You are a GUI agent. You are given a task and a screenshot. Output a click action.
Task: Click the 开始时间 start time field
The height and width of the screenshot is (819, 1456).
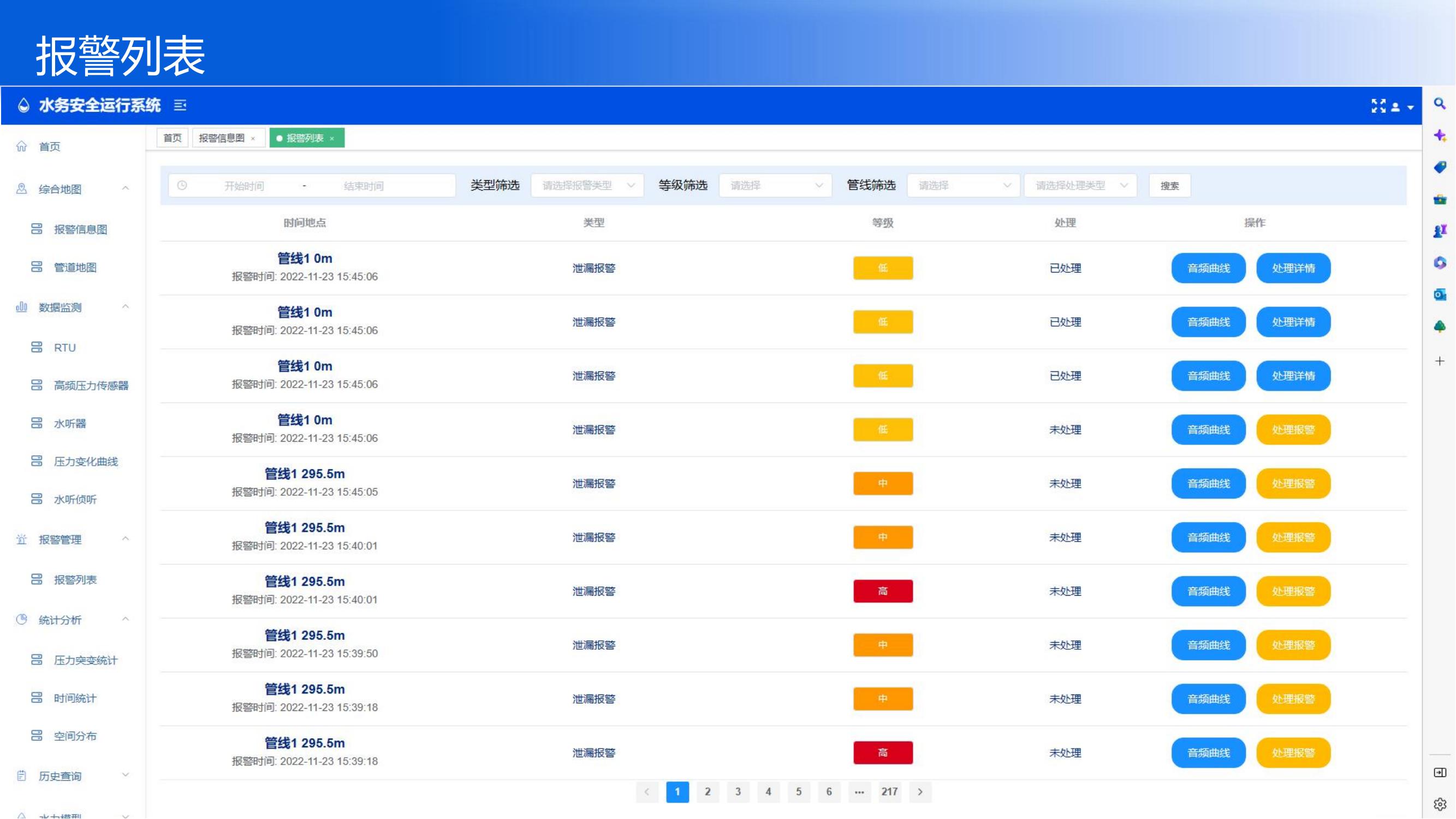[x=244, y=186]
